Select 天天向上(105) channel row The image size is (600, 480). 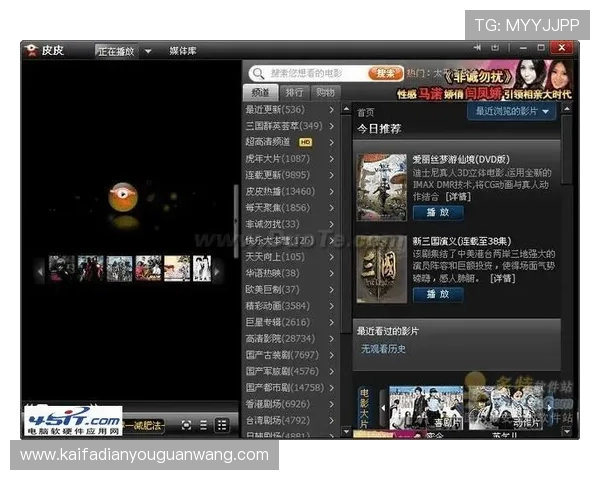click(x=290, y=257)
